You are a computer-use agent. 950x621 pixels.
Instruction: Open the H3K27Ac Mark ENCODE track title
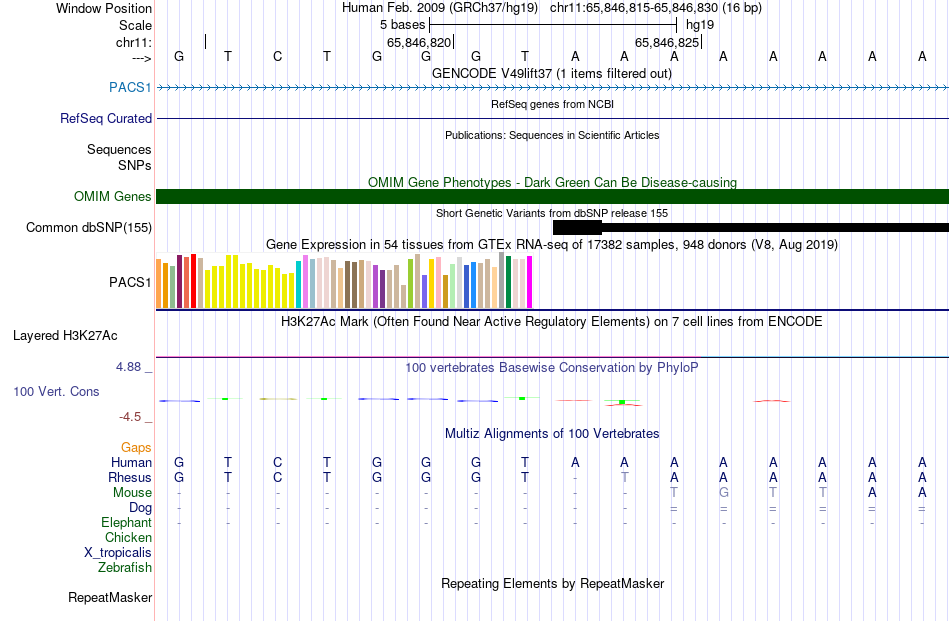click(551, 322)
